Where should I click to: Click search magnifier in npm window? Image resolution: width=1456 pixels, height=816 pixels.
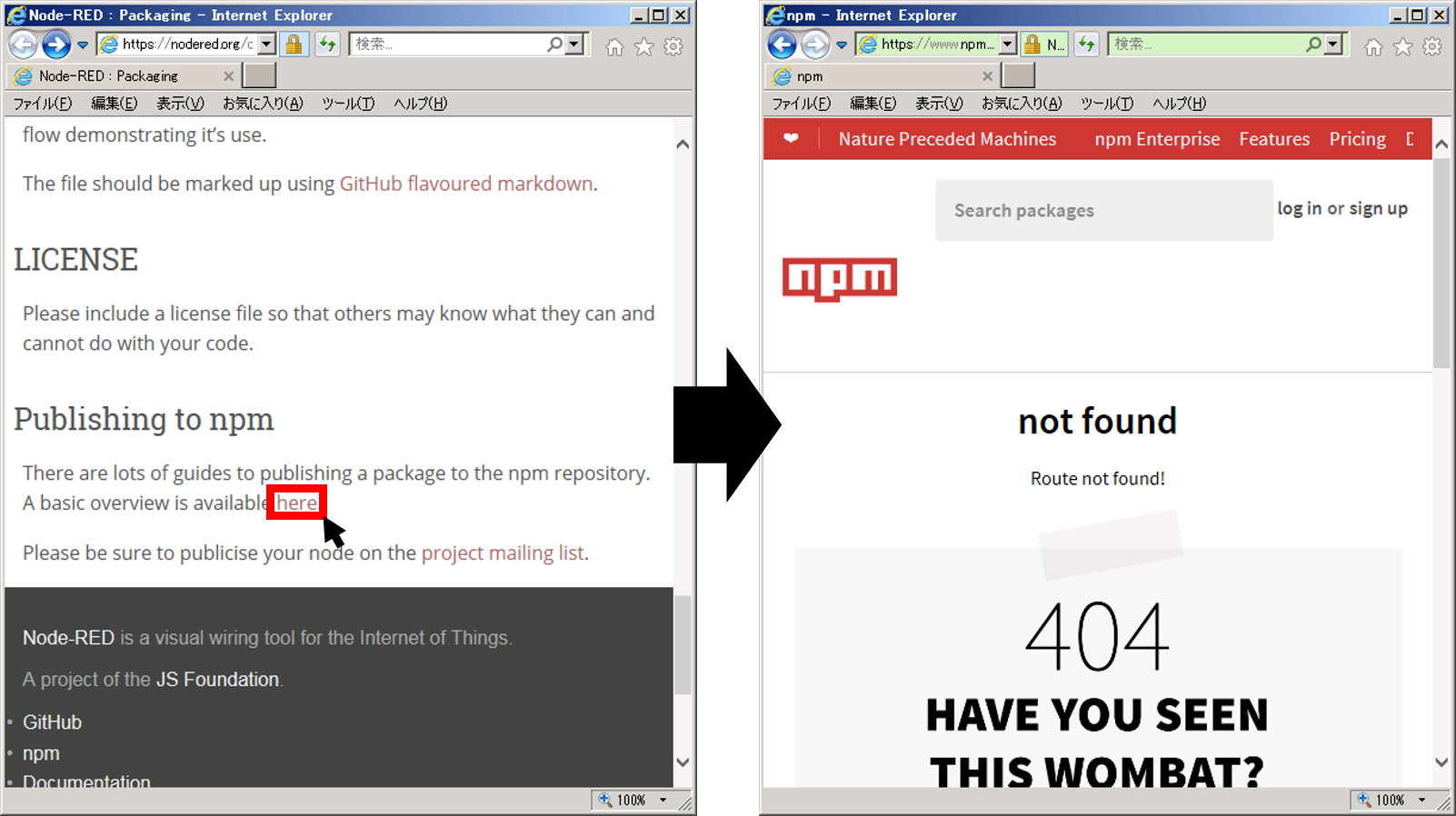point(1312,44)
